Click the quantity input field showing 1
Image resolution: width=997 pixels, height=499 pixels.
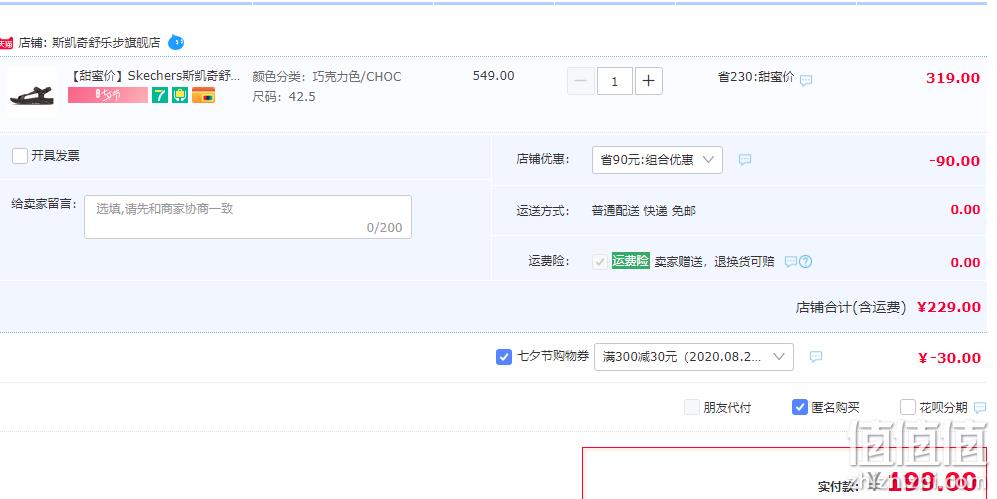tap(614, 81)
